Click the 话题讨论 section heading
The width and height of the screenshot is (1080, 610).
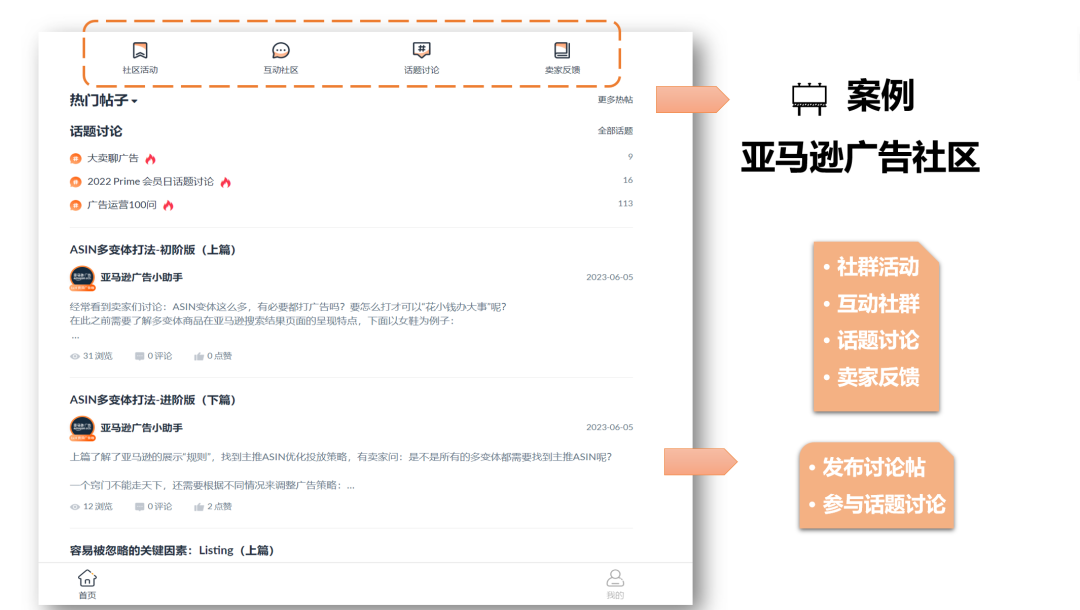coord(96,131)
